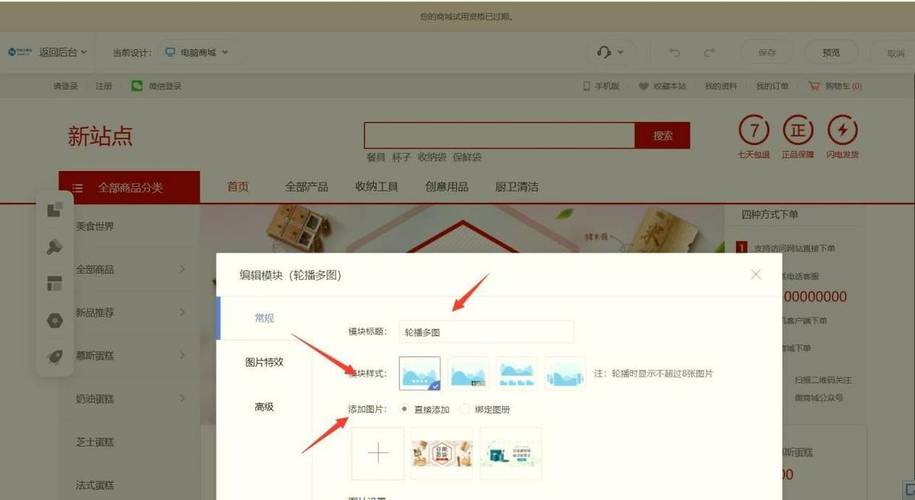Select the 绑定图册 radio option
This screenshot has height=500, width=915.
click(x=466, y=409)
